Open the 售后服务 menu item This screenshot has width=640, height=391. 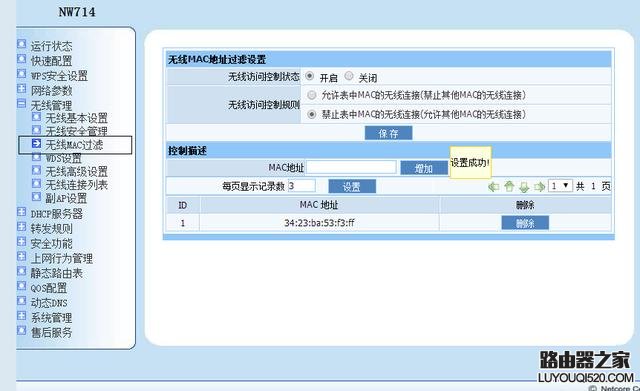click(x=51, y=332)
